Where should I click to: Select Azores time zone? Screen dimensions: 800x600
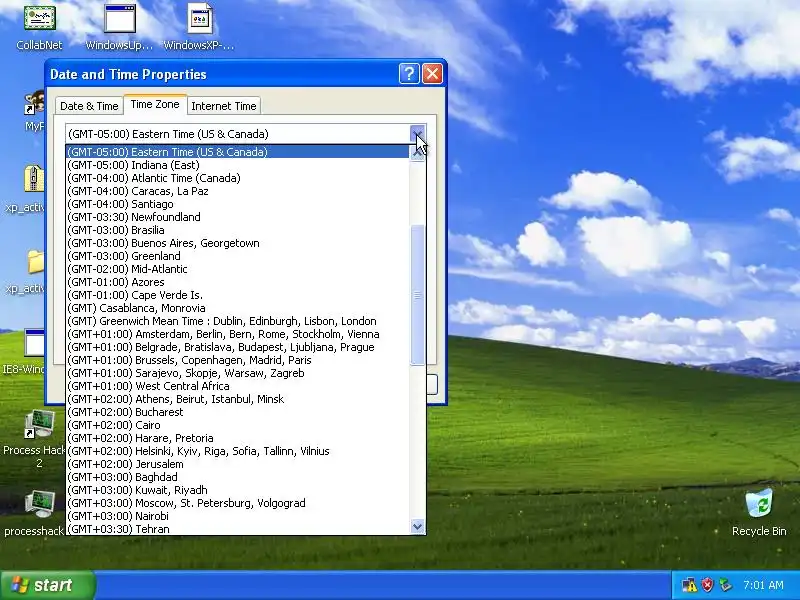(x=238, y=282)
